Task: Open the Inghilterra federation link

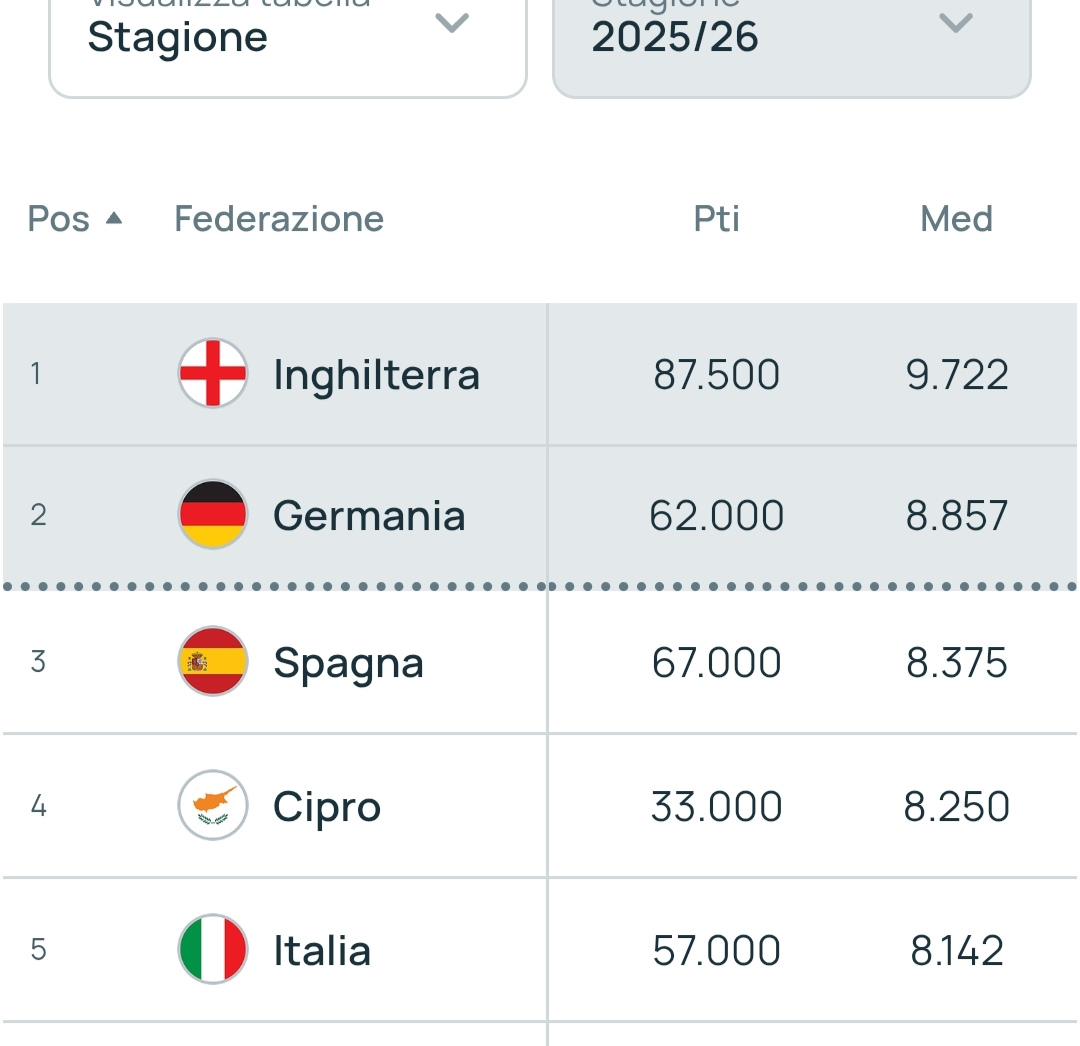Action: [x=376, y=375]
